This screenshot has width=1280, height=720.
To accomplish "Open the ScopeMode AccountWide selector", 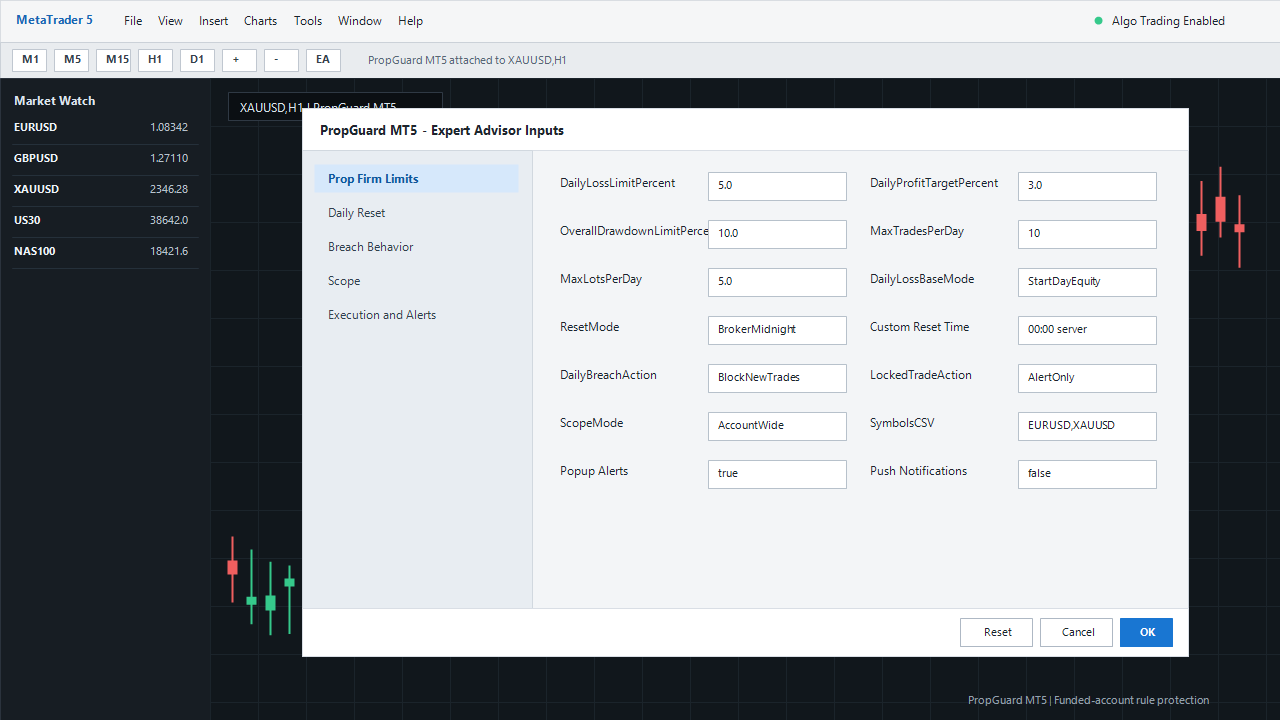I will [x=777, y=426].
